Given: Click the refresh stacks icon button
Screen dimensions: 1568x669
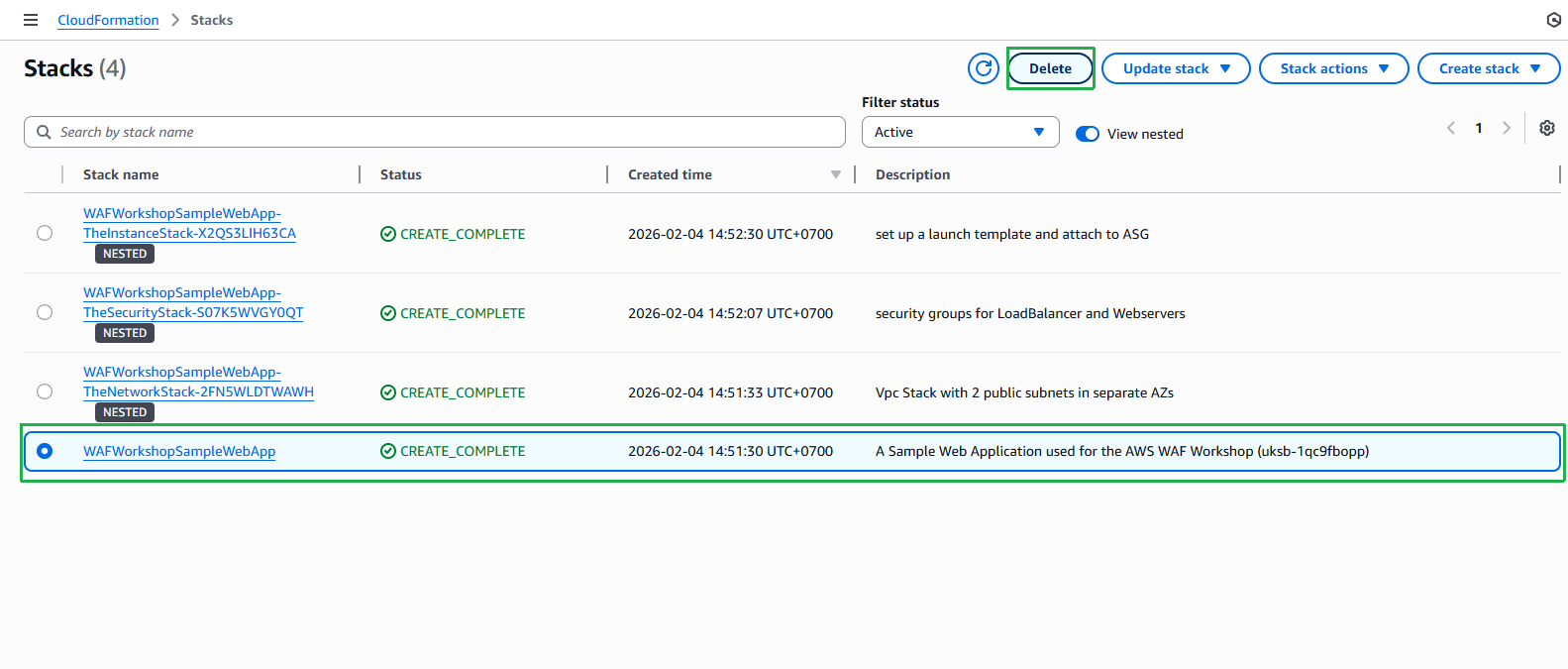Looking at the screenshot, I should pyautogui.click(x=984, y=68).
